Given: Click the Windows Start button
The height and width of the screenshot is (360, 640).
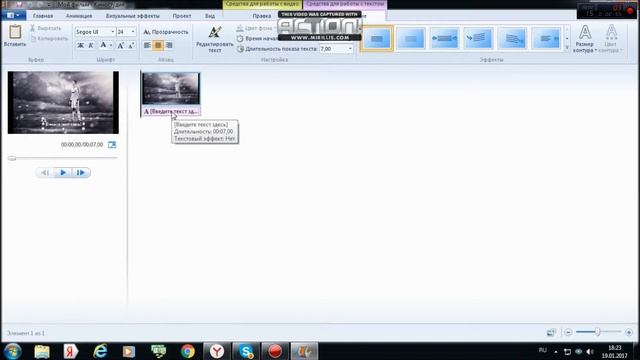Looking at the screenshot, I should click(x=13, y=351).
